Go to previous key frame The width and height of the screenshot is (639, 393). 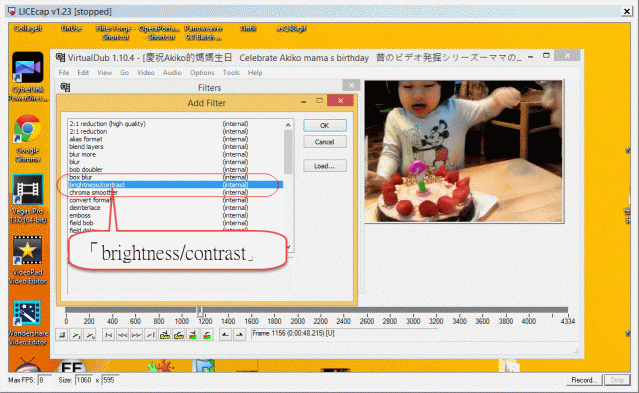[165, 335]
